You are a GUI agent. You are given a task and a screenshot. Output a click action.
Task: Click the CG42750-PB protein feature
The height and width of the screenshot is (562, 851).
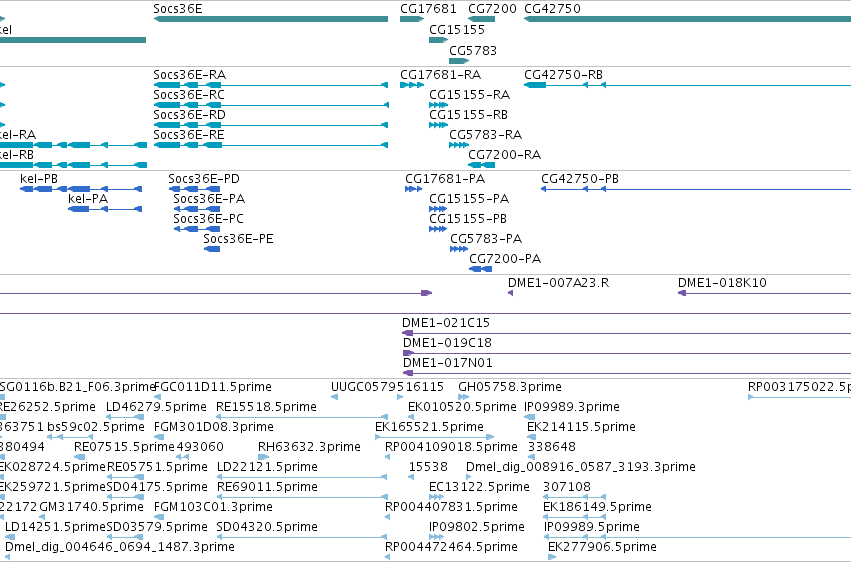pyautogui.click(x=696, y=189)
